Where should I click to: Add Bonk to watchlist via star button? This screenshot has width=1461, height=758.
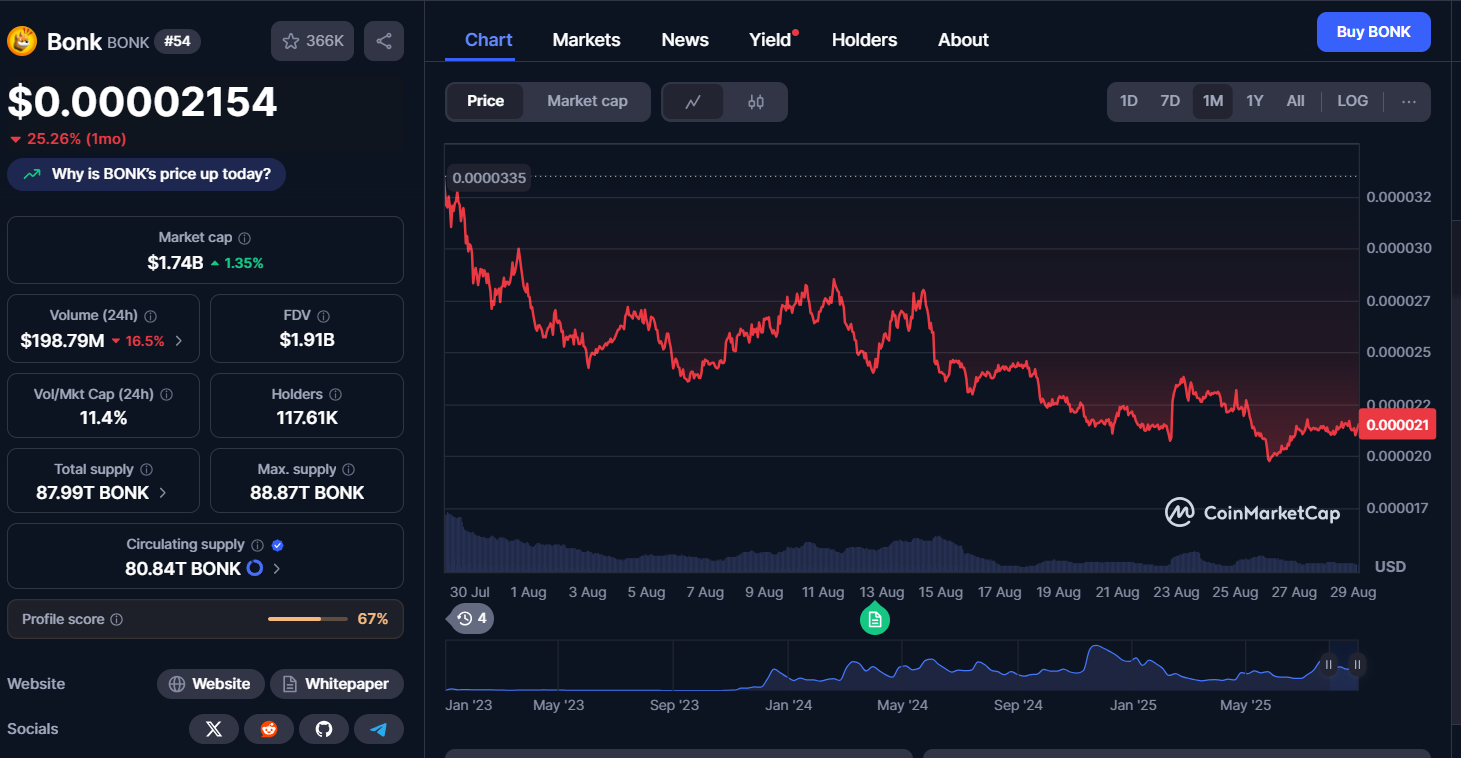coord(312,41)
